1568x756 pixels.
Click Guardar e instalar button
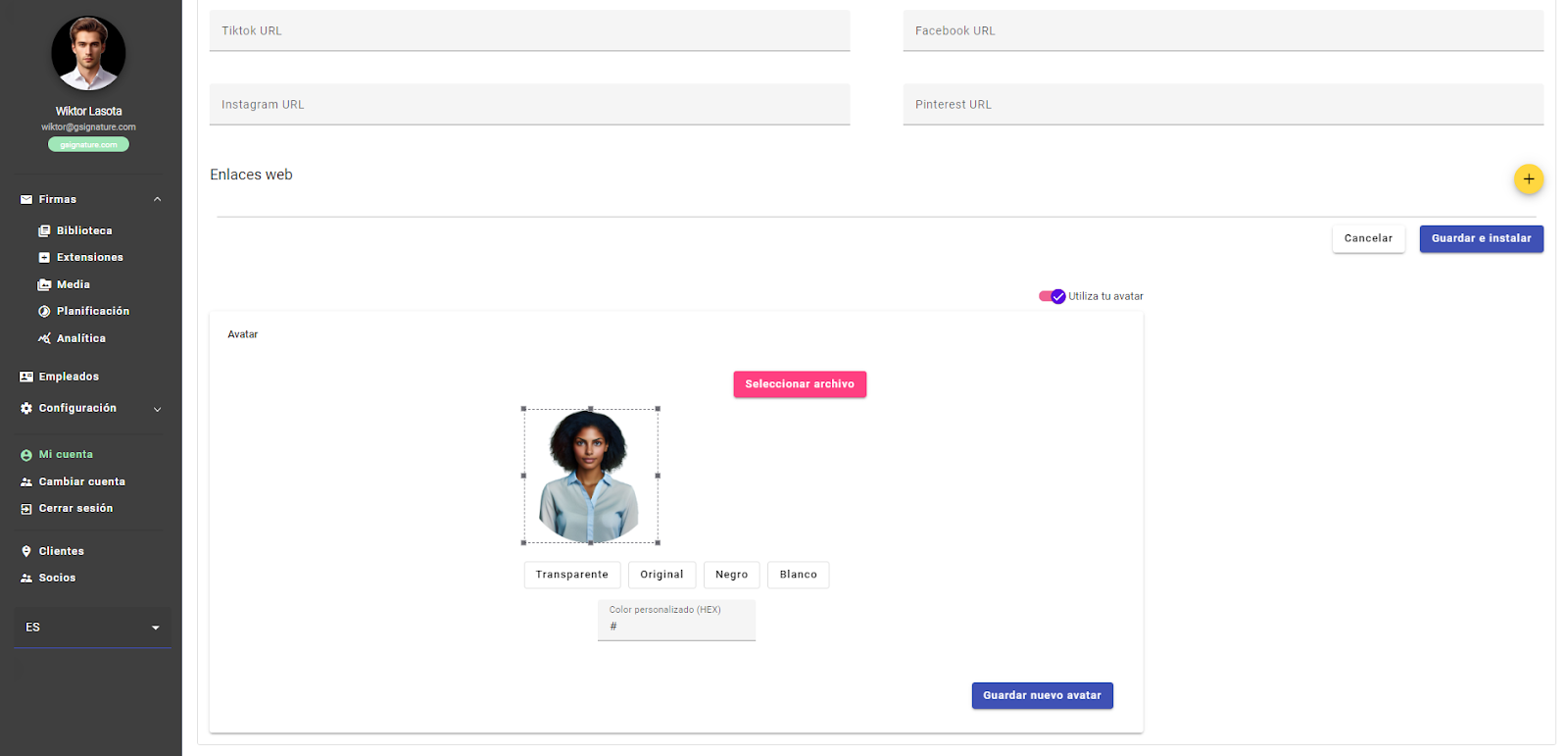tap(1481, 238)
